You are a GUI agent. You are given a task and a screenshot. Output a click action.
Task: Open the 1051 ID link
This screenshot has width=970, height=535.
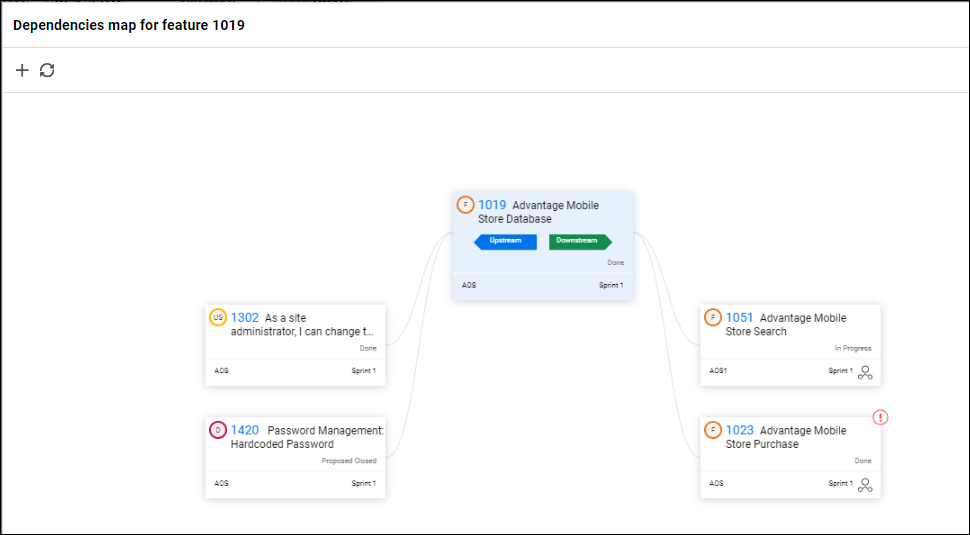(740, 318)
